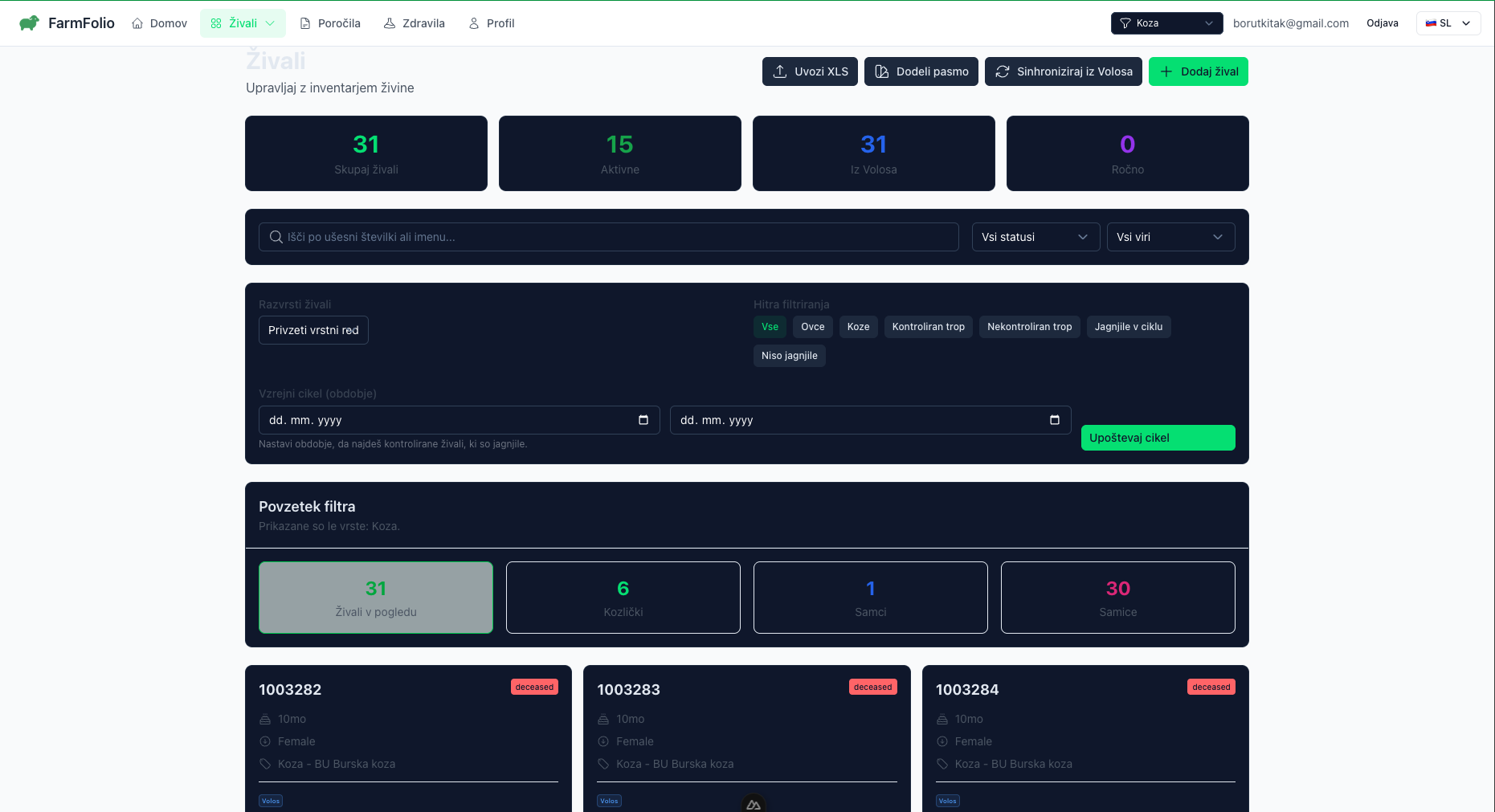
Task: Select the Samice summary card
Action: click(x=1117, y=598)
